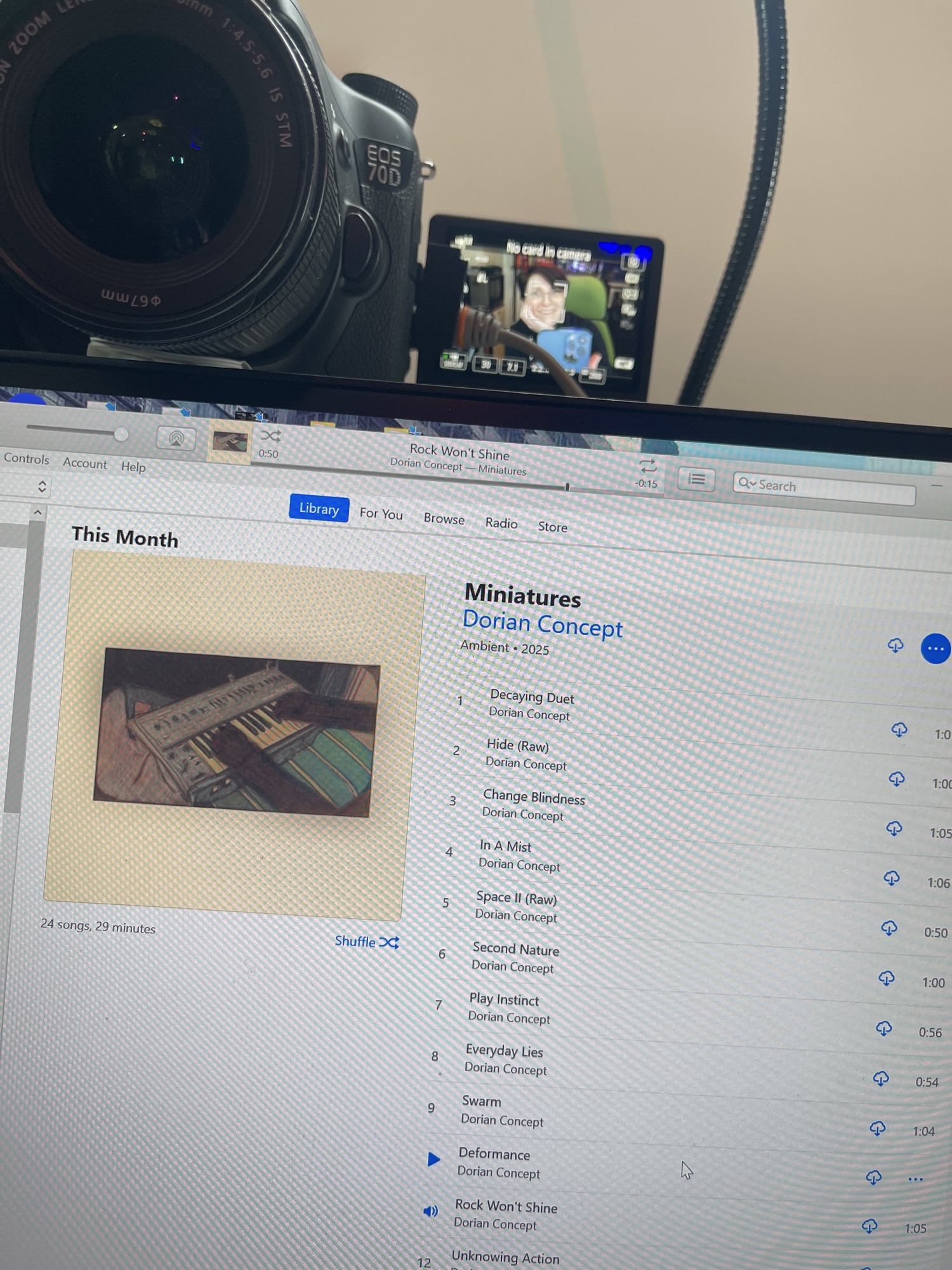
Task: Open the media type picker dropdown
Action: coord(42,486)
